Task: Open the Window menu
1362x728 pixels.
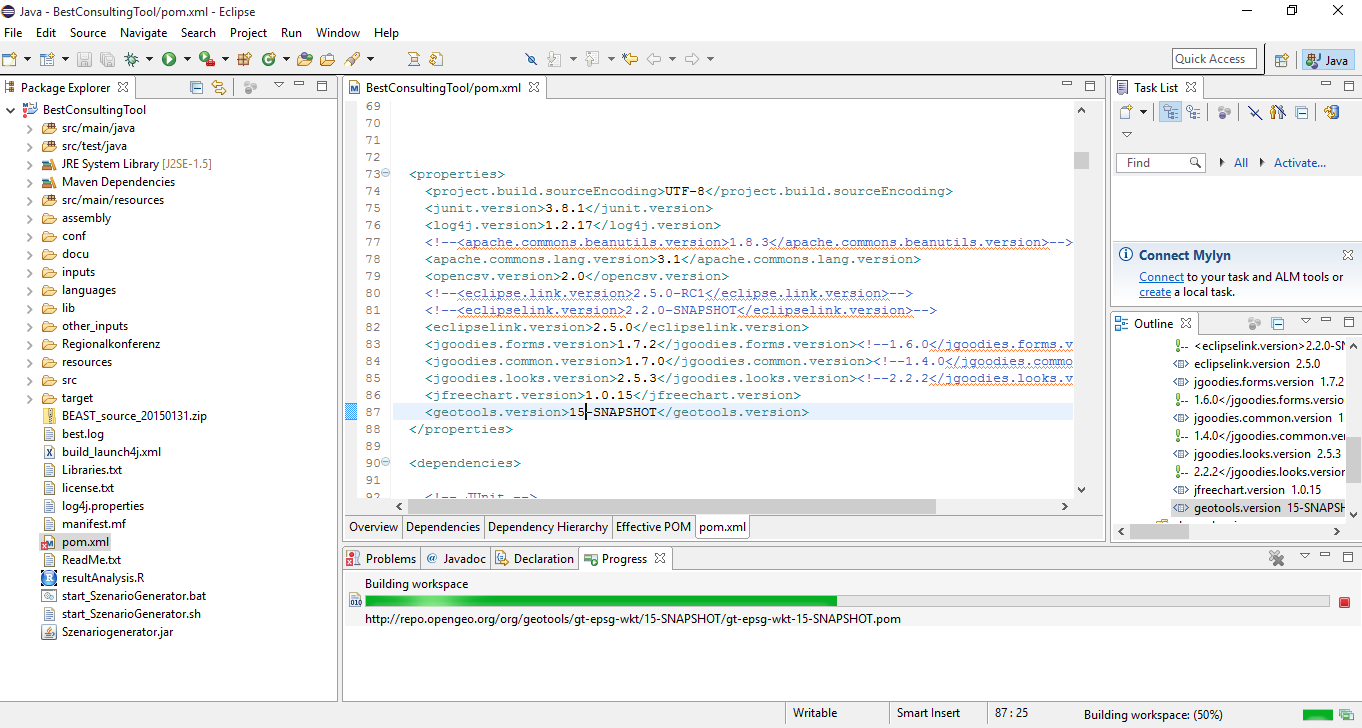Action: (338, 33)
